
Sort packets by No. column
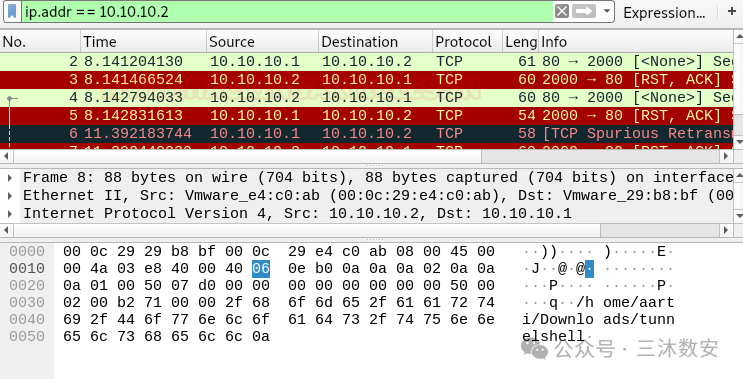coord(40,42)
